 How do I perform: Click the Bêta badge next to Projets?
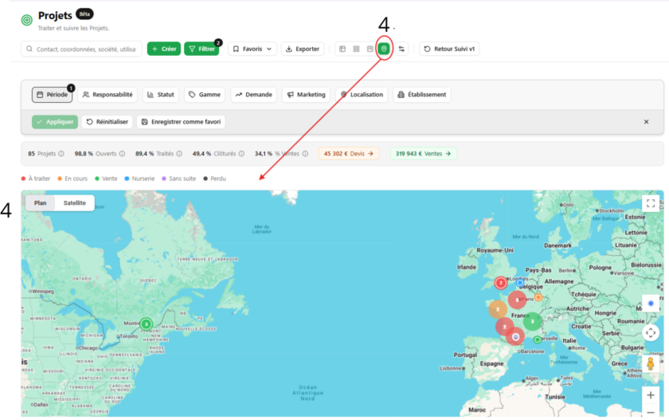(84, 14)
